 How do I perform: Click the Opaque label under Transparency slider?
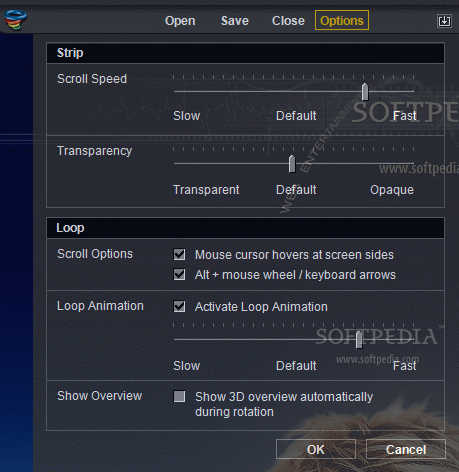(392, 190)
